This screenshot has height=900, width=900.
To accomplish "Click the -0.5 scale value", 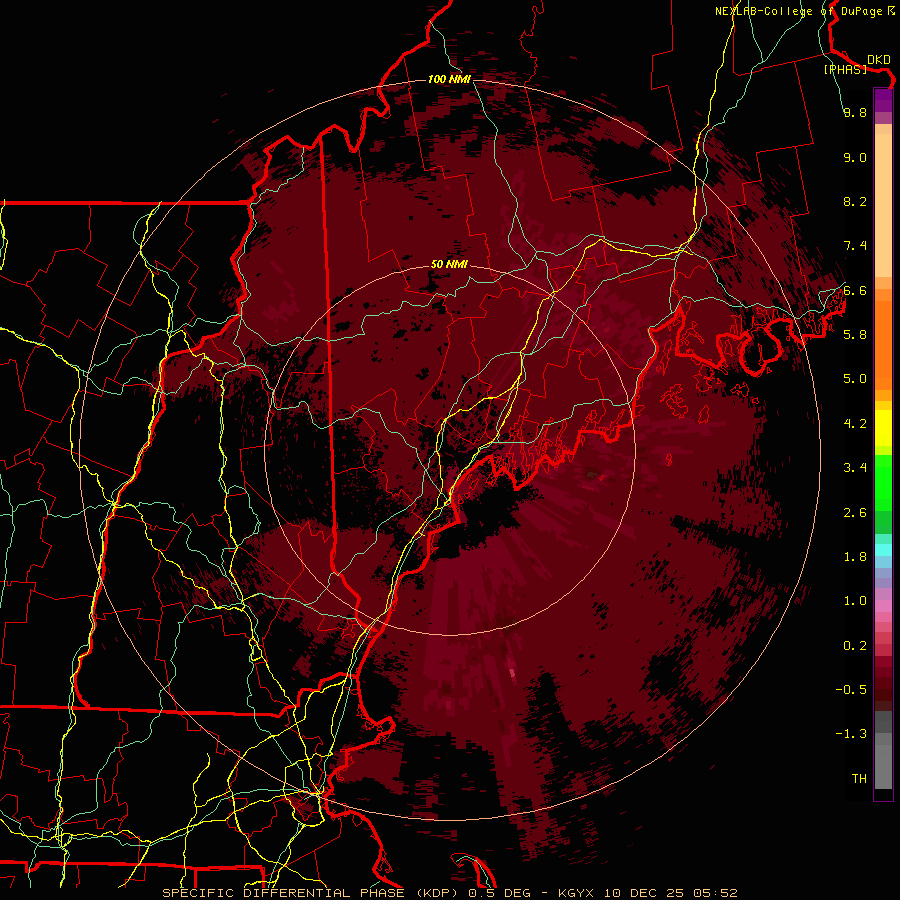I will point(851,690).
